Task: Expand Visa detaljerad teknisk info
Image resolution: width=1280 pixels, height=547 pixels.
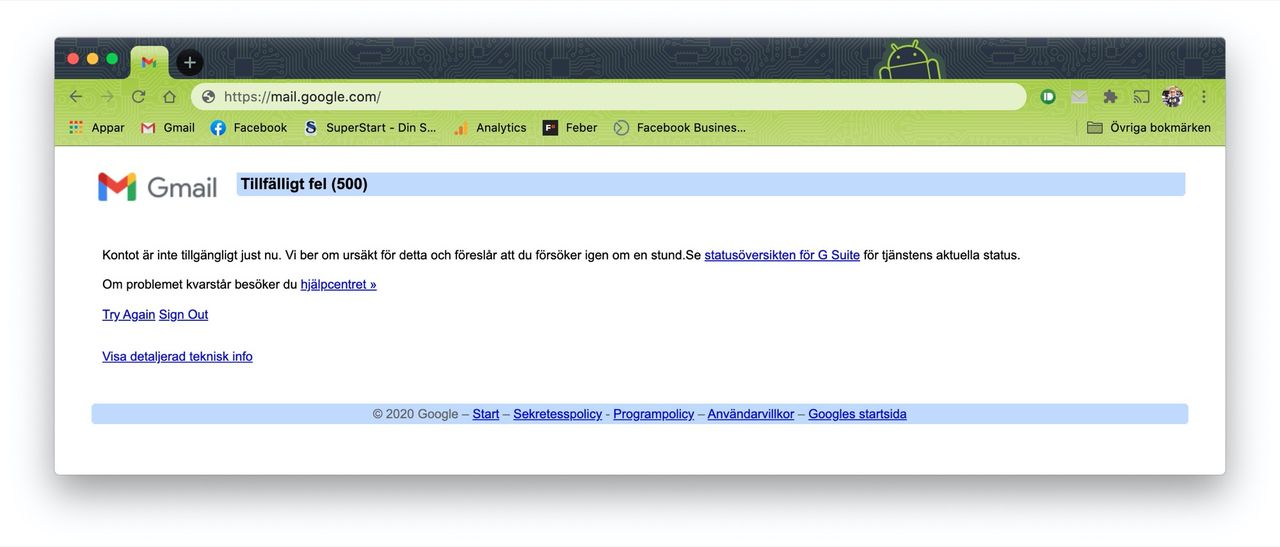Action: pos(177,356)
